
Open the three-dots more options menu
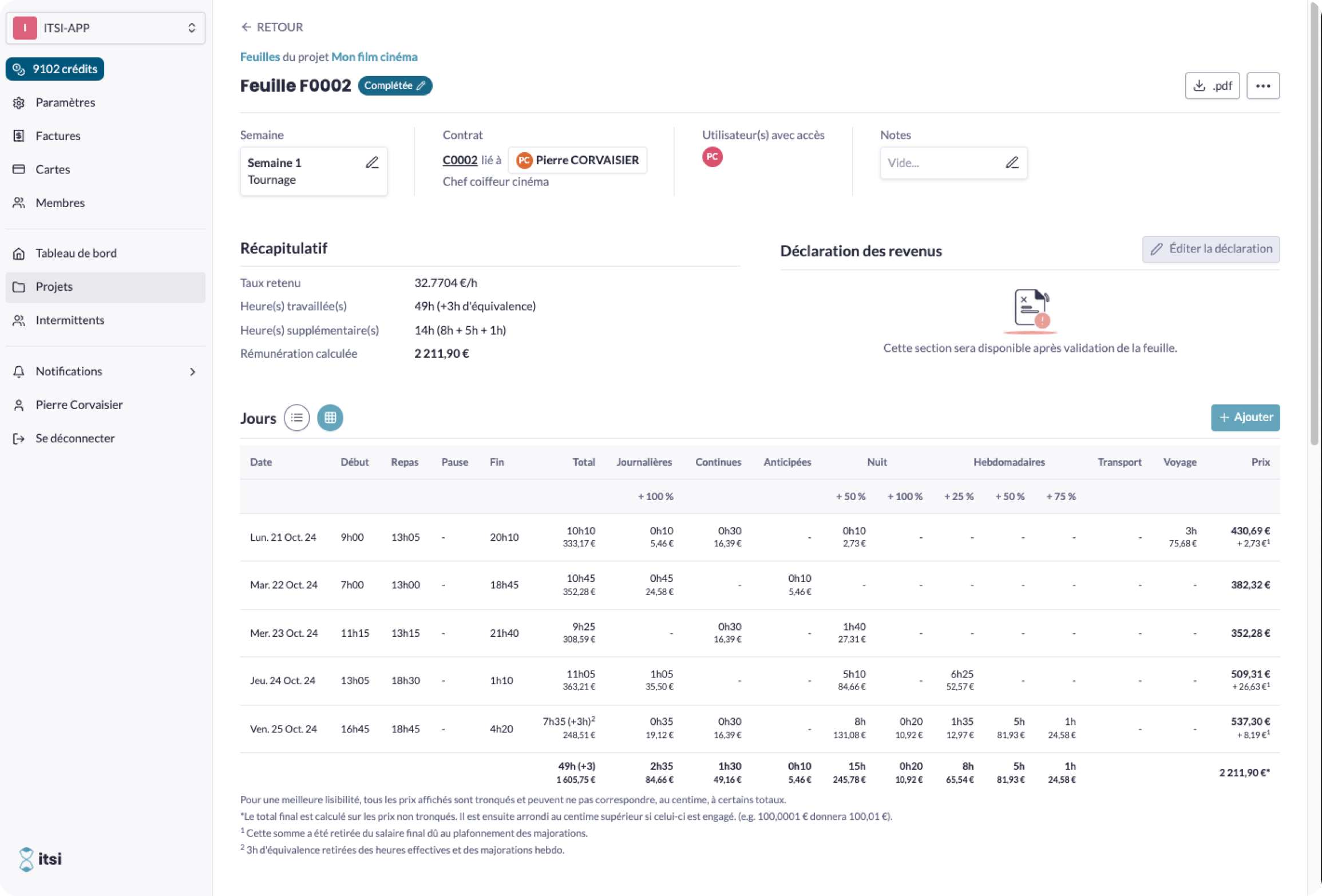1263,86
